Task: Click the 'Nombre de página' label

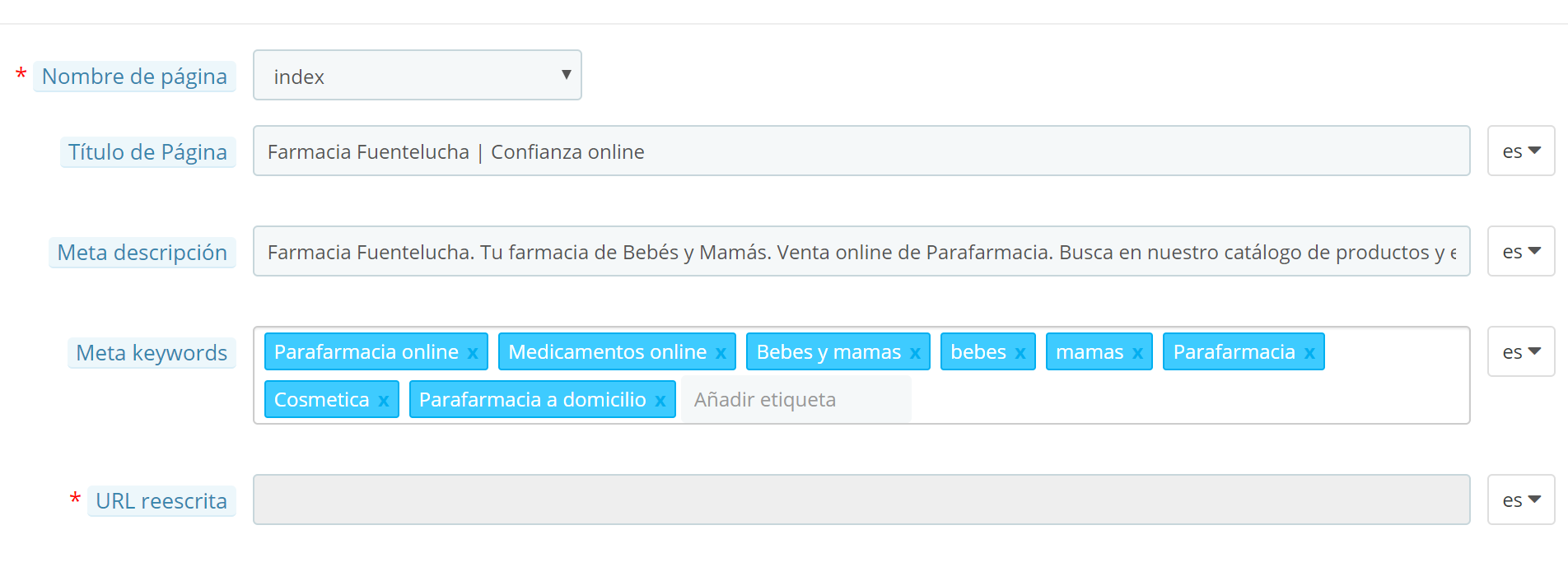Action: (x=134, y=77)
